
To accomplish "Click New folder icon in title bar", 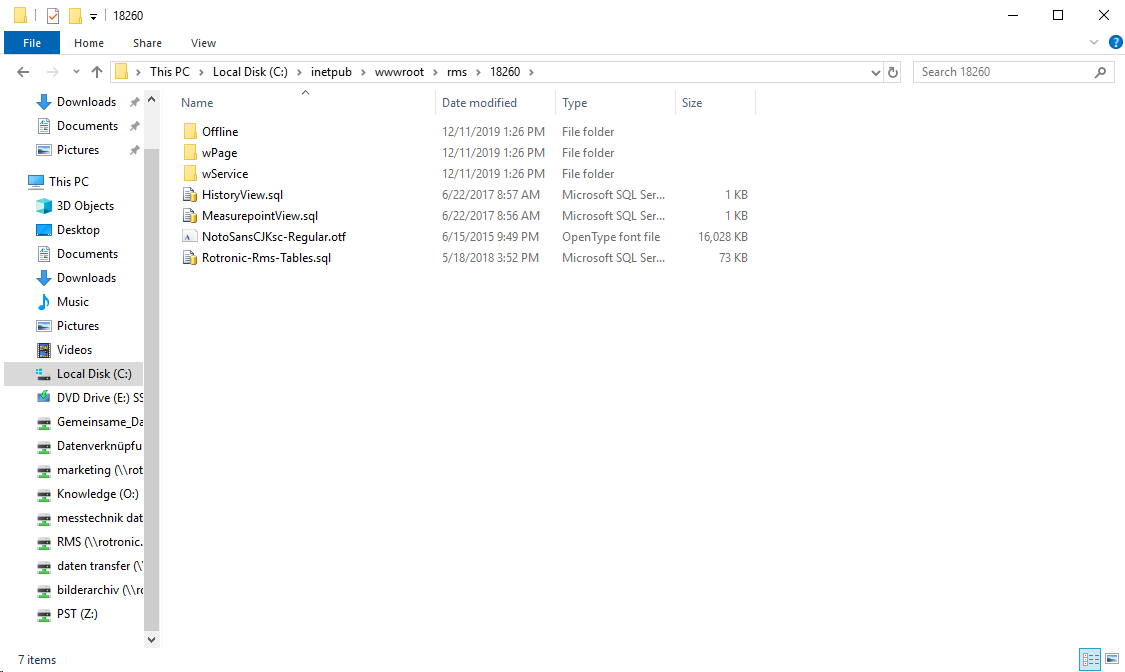I will click(75, 15).
